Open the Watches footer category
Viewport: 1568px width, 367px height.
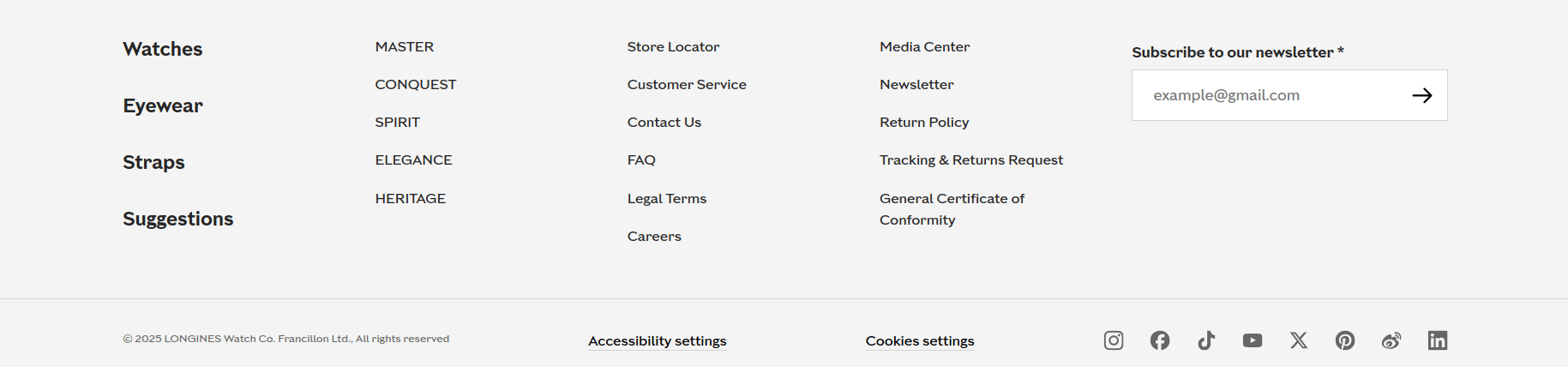[x=163, y=49]
